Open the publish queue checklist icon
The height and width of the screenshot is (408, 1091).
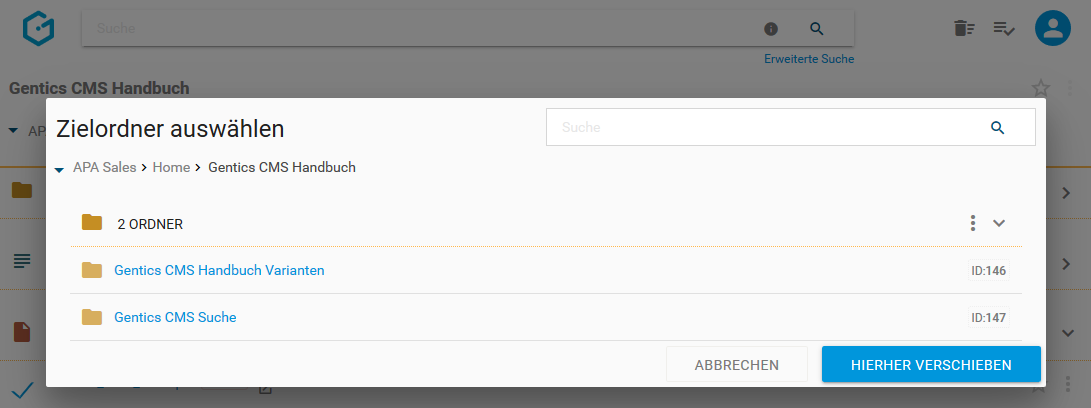(1004, 29)
